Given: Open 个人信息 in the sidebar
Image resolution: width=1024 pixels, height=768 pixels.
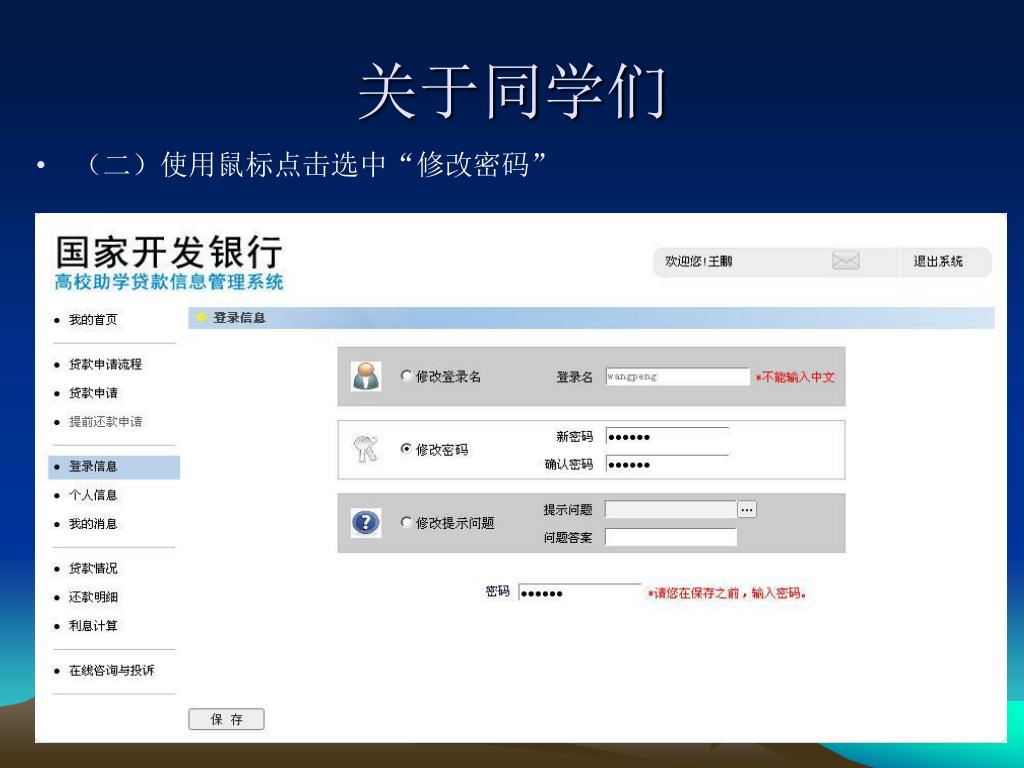Looking at the screenshot, I should 93,495.
